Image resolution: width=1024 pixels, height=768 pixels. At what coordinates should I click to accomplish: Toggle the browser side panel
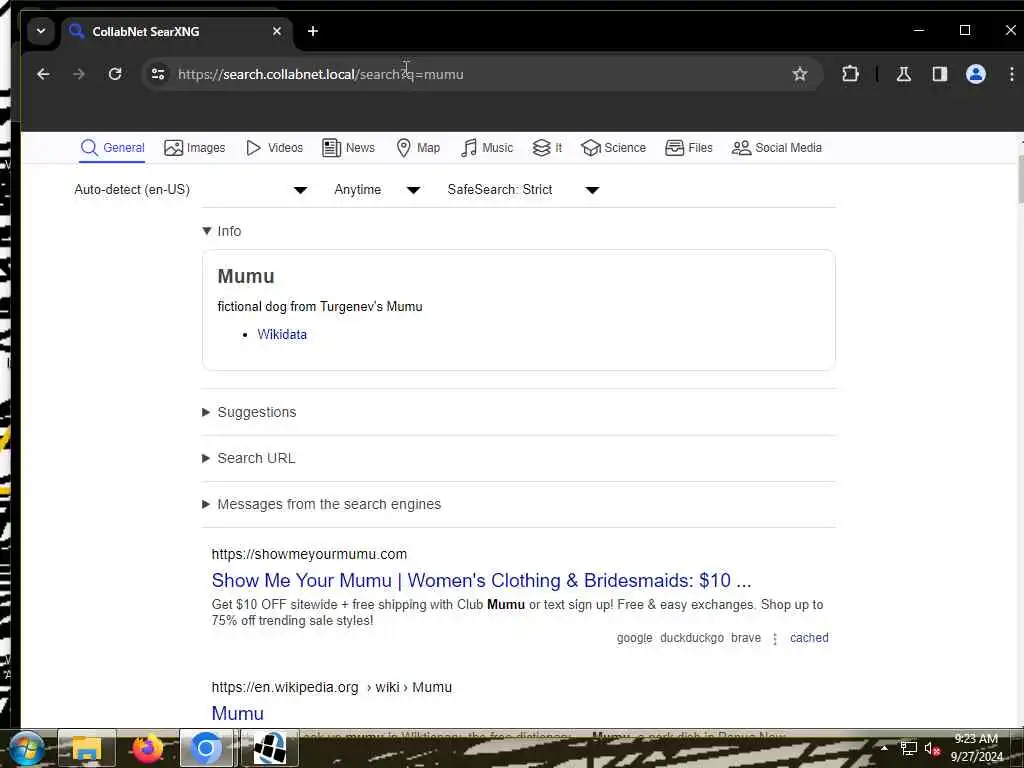click(940, 74)
